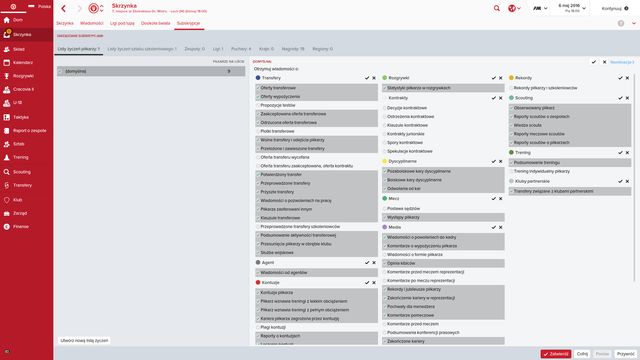Screen dimensions: 640x360
Task: Switch to the Dookoła świata tab
Action: (x=156, y=23)
